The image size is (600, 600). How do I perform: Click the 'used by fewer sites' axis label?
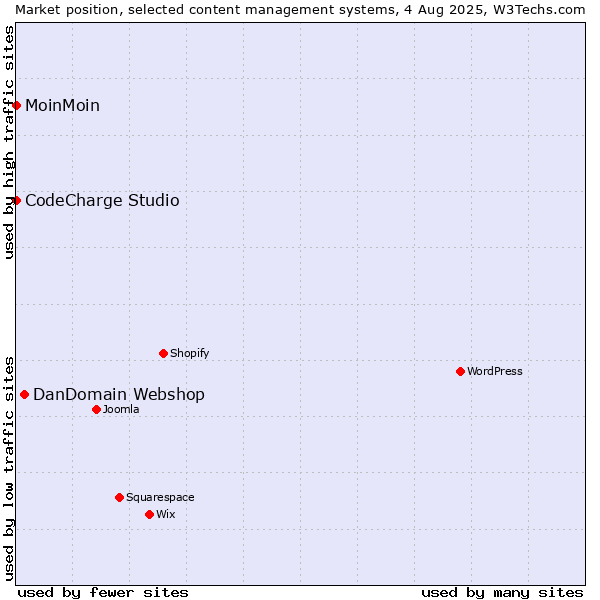tap(103, 593)
